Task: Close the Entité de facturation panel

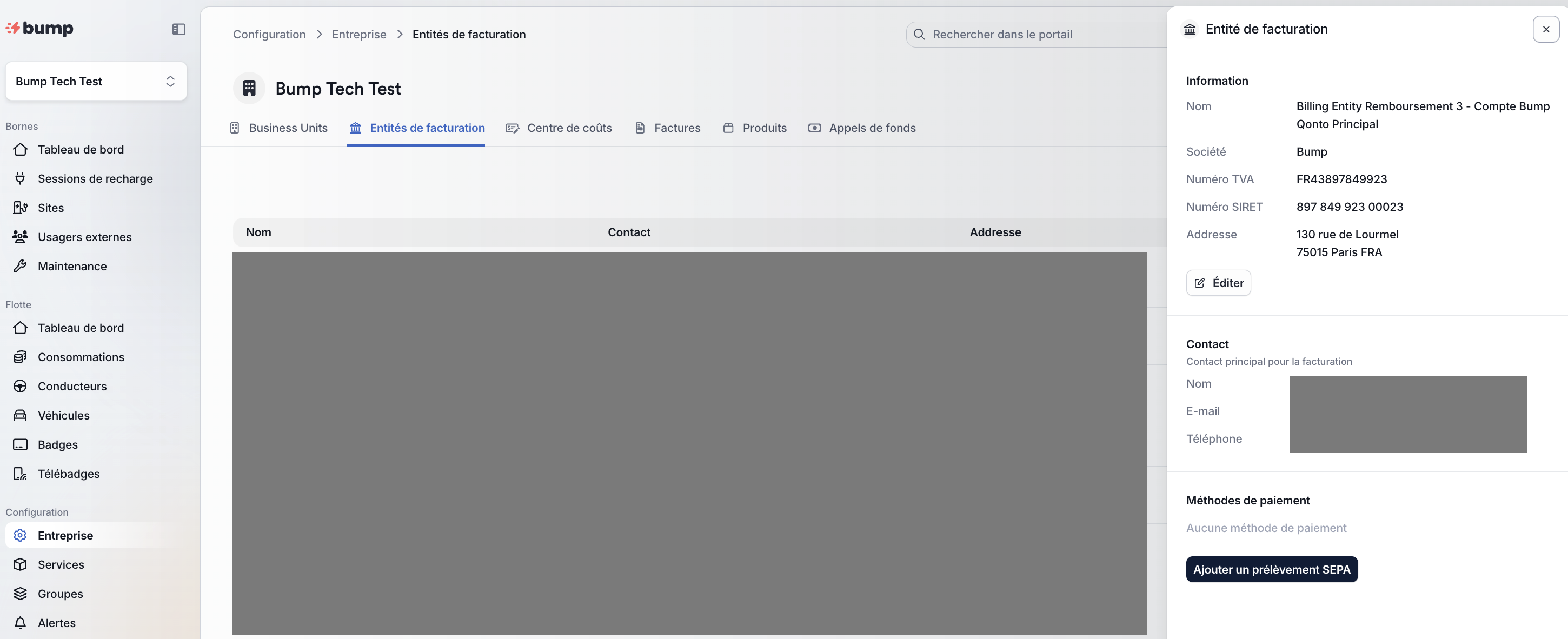Action: [1545, 29]
